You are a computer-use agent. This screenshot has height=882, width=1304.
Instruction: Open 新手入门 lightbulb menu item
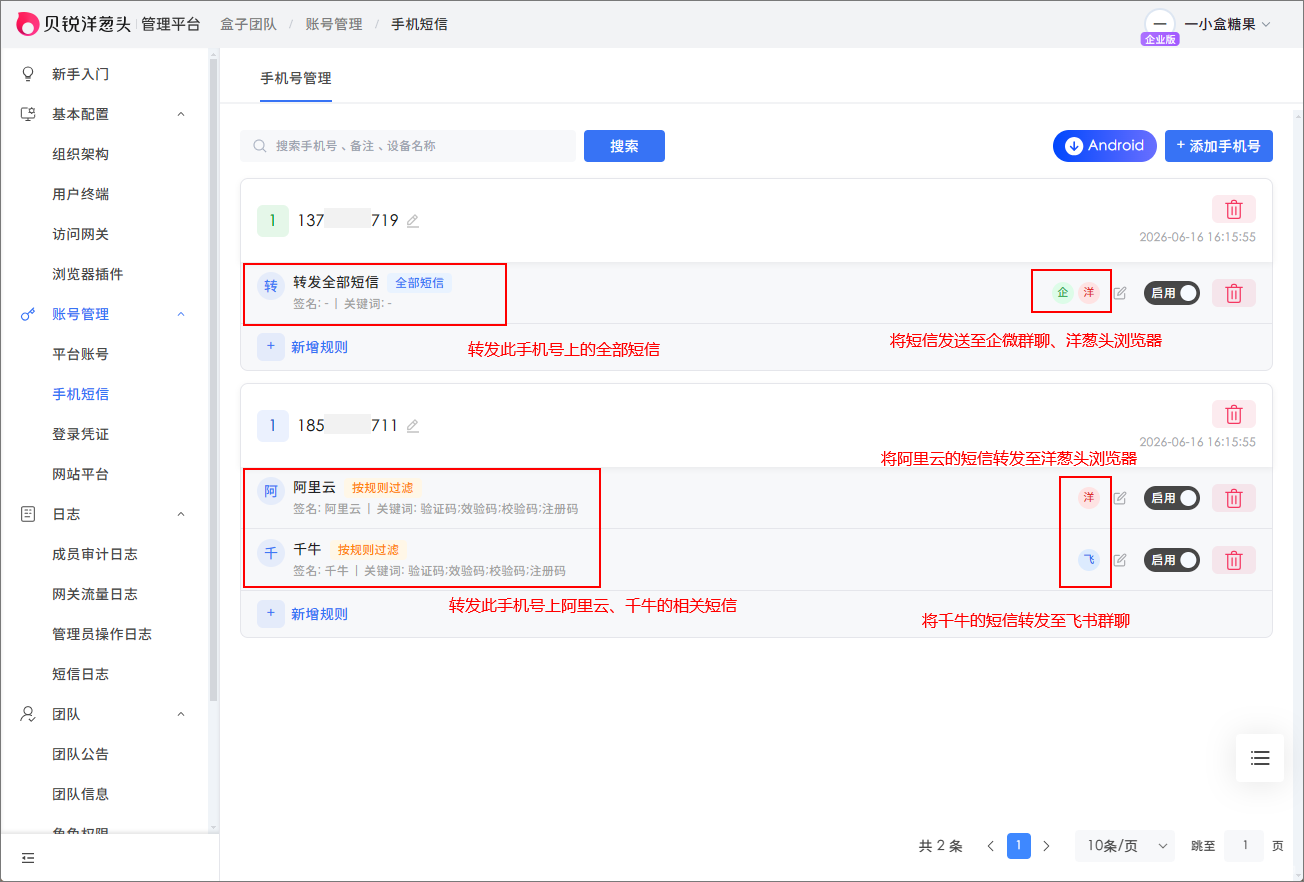pyautogui.click(x=80, y=74)
